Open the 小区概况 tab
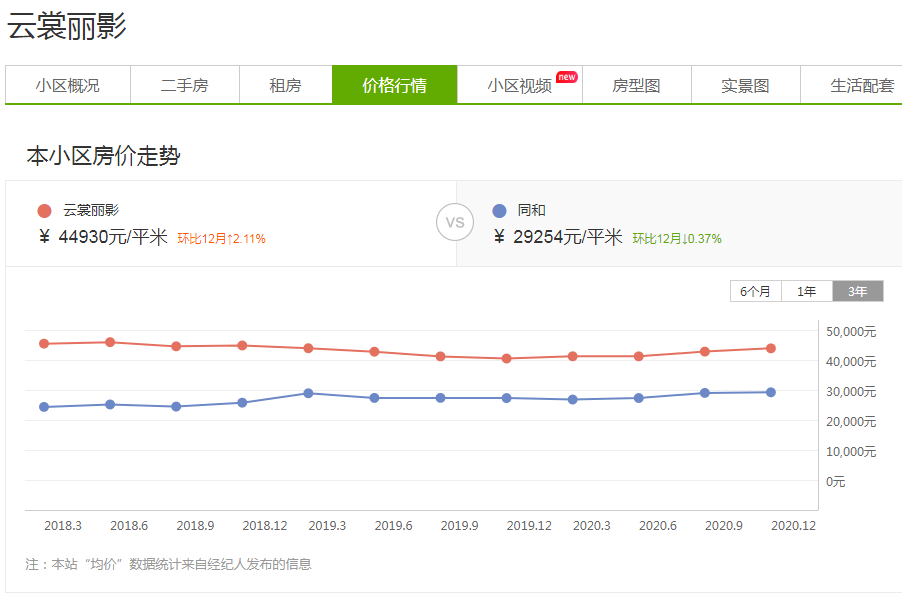 [68, 85]
